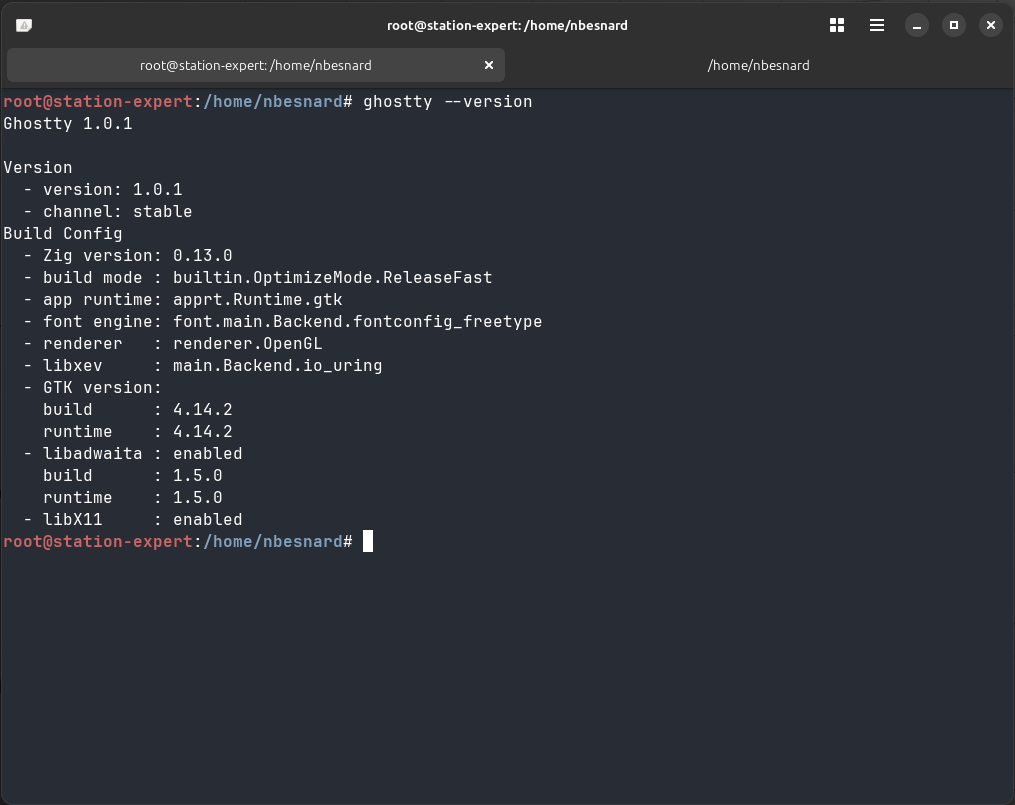The height and width of the screenshot is (805, 1015).
Task: Click the 'Build Config' heading
Action: [x=63, y=234]
